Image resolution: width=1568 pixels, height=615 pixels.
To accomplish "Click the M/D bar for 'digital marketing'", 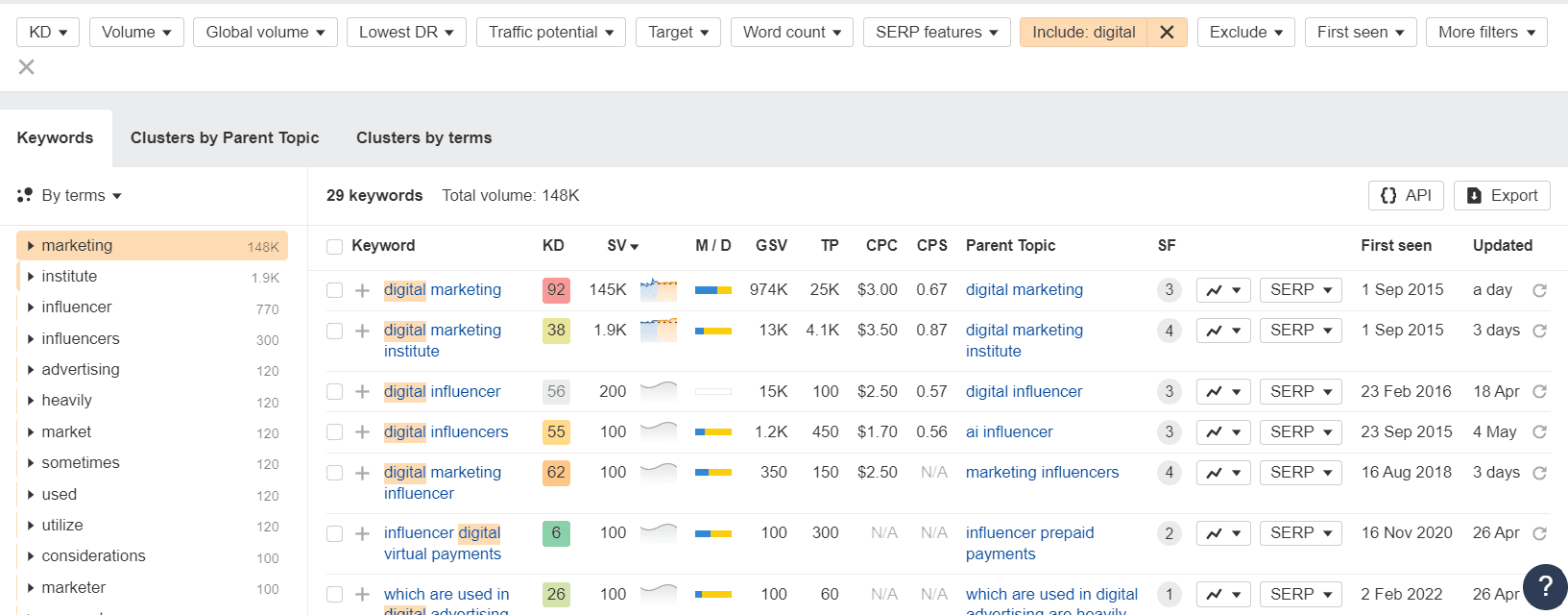I will (x=713, y=290).
